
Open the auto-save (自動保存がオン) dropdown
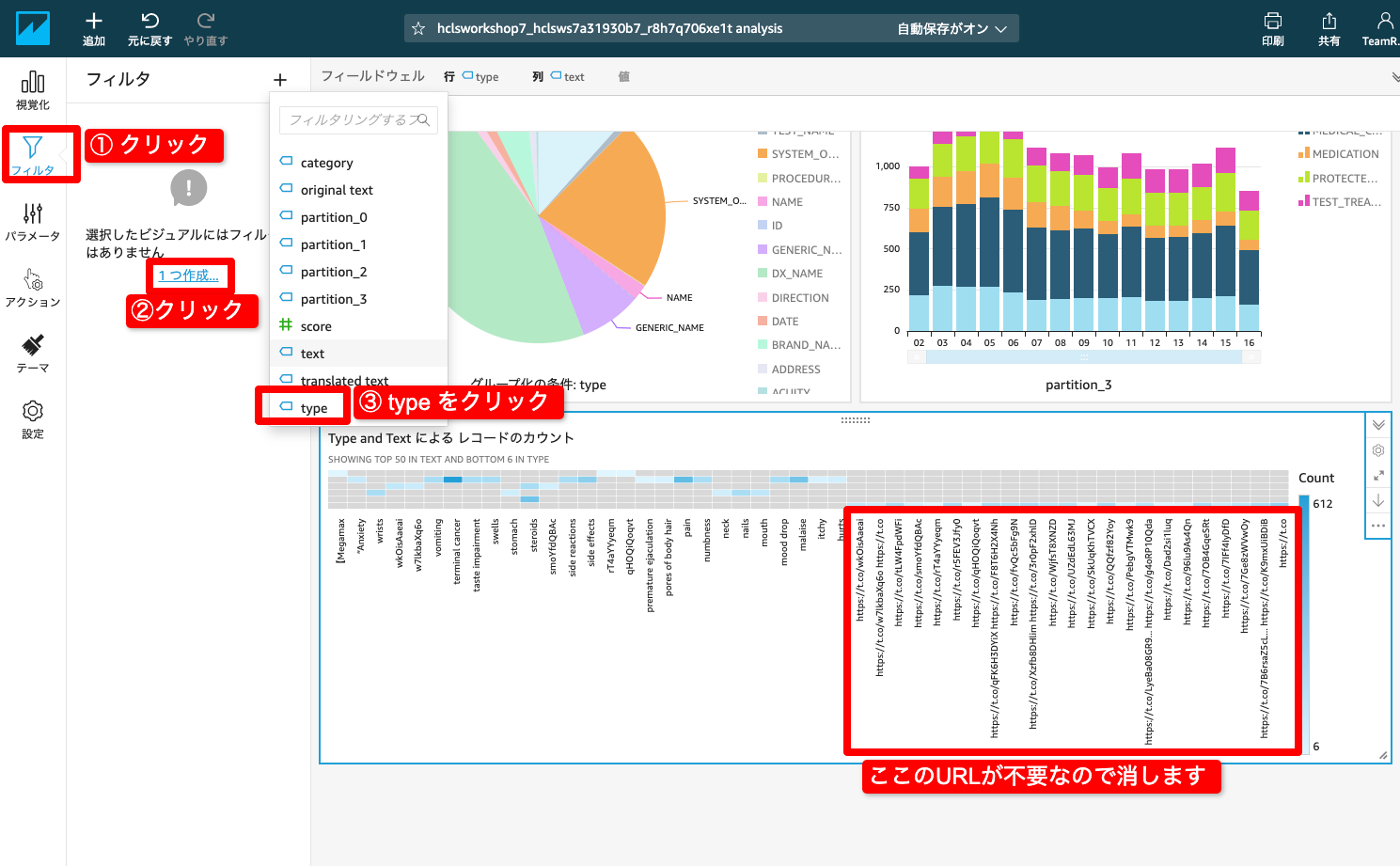click(x=952, y=29)
